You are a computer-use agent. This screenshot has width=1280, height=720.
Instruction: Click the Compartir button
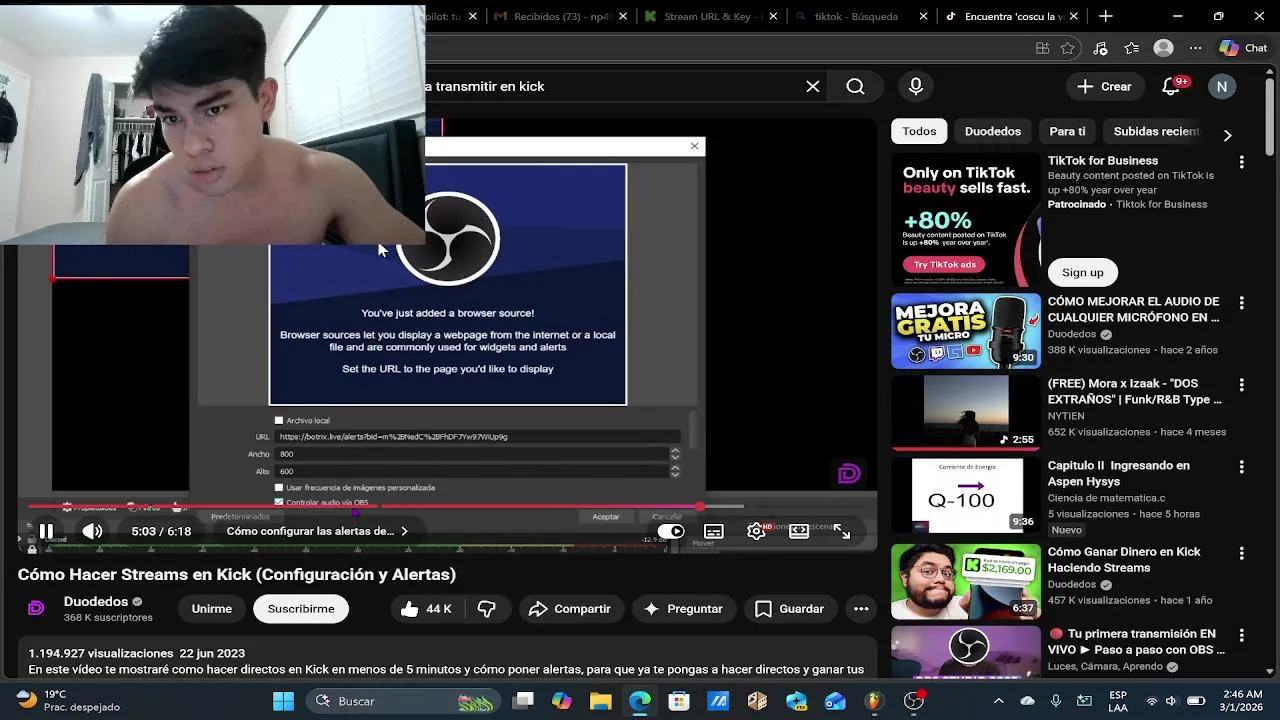pos(570,608)
